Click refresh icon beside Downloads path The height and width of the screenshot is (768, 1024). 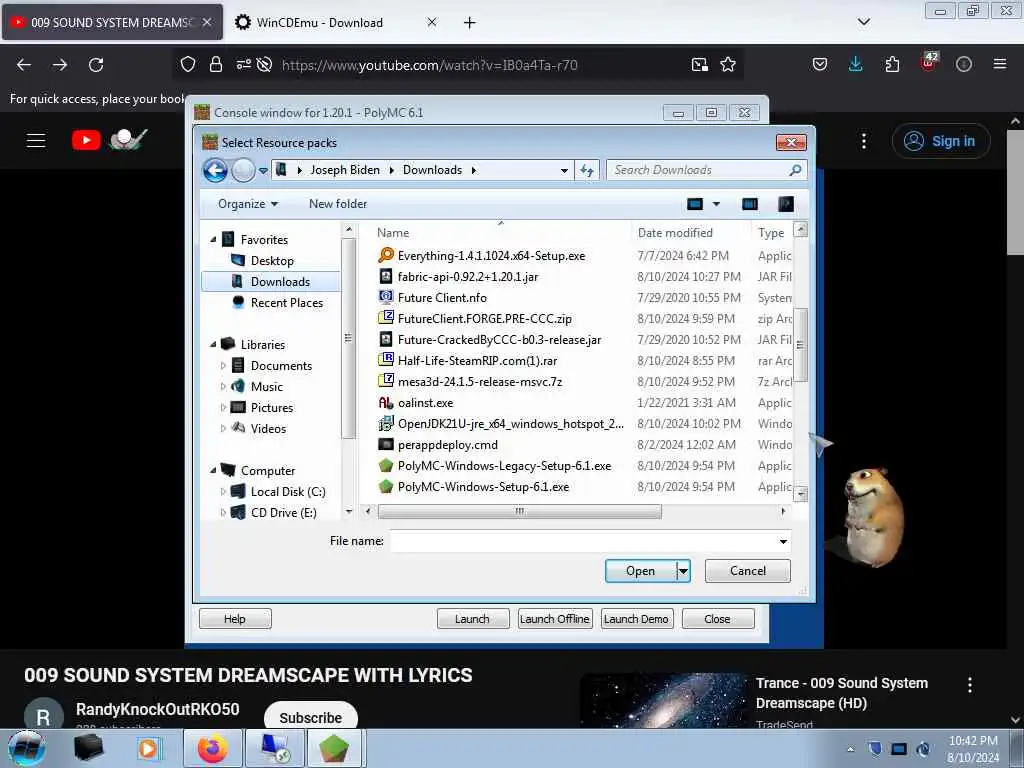(x=586, y=170)
